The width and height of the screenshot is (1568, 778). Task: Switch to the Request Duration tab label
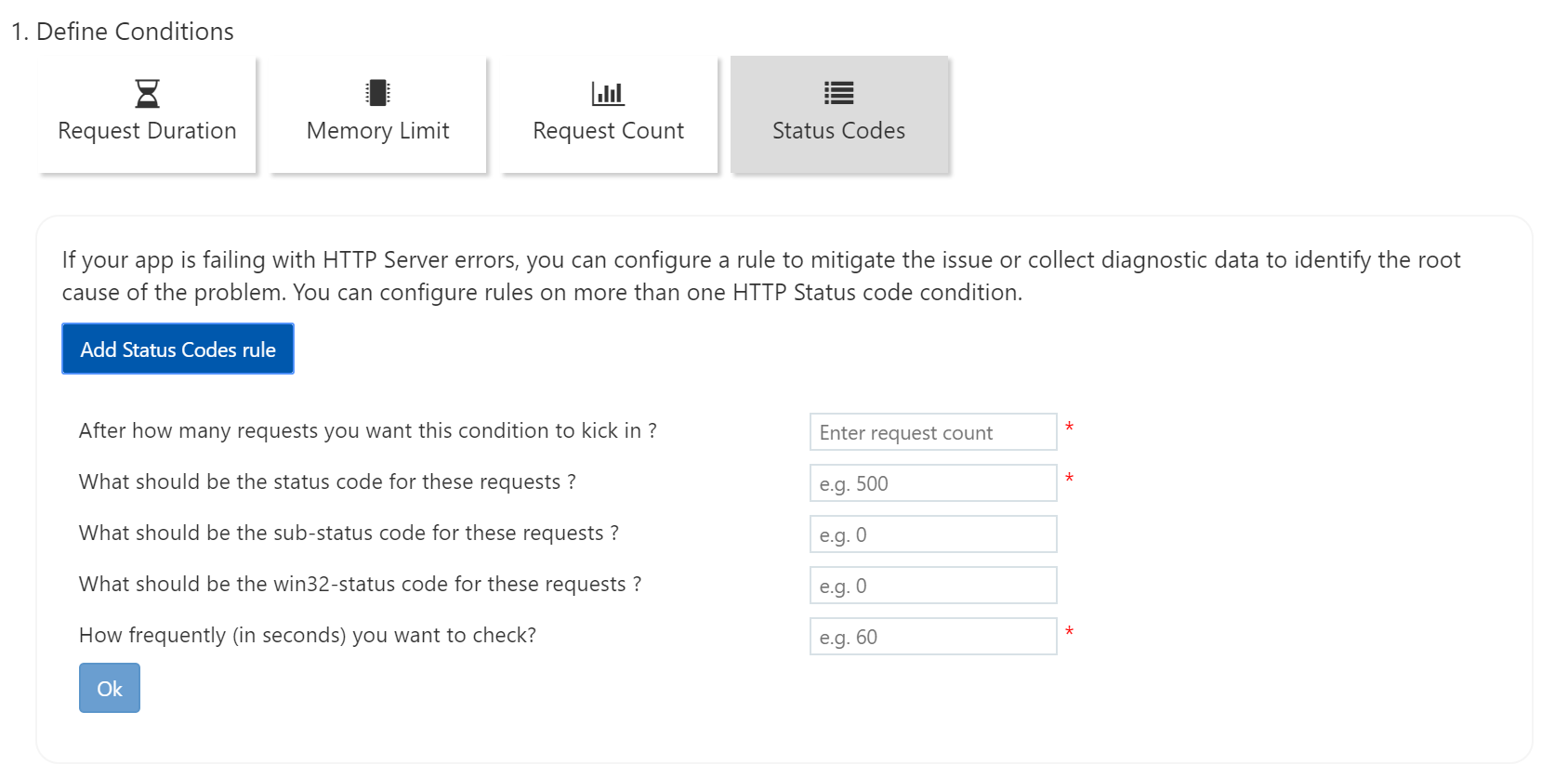(x=147, y=131)
